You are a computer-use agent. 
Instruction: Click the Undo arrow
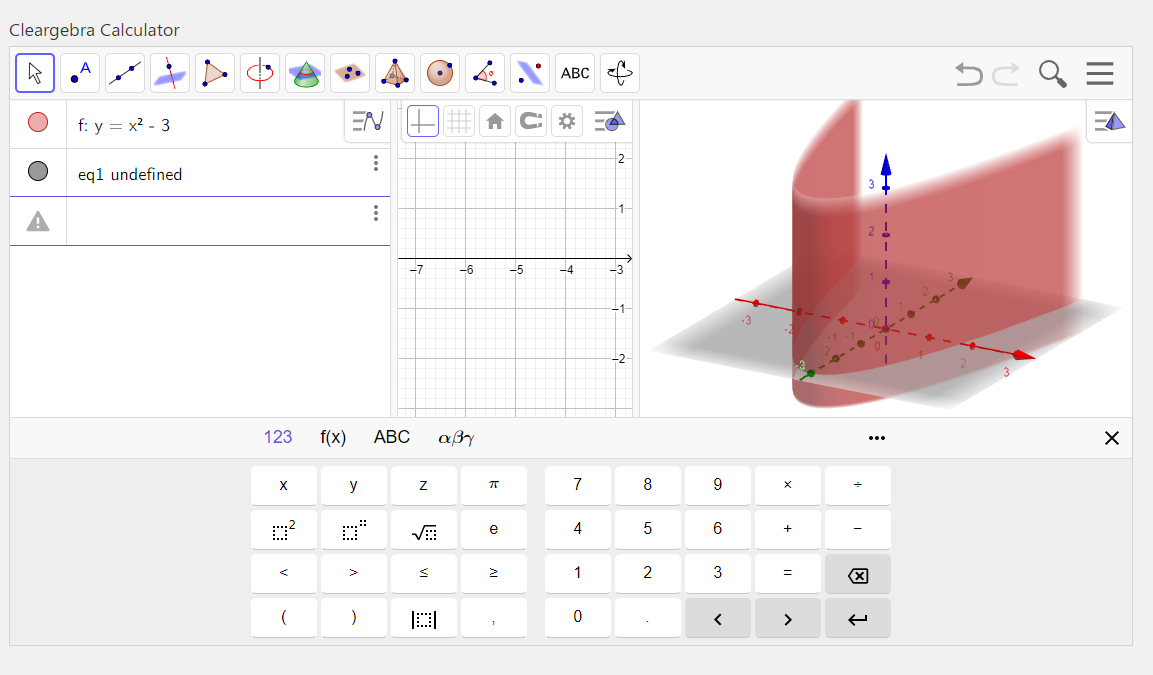tap(968, 74)
